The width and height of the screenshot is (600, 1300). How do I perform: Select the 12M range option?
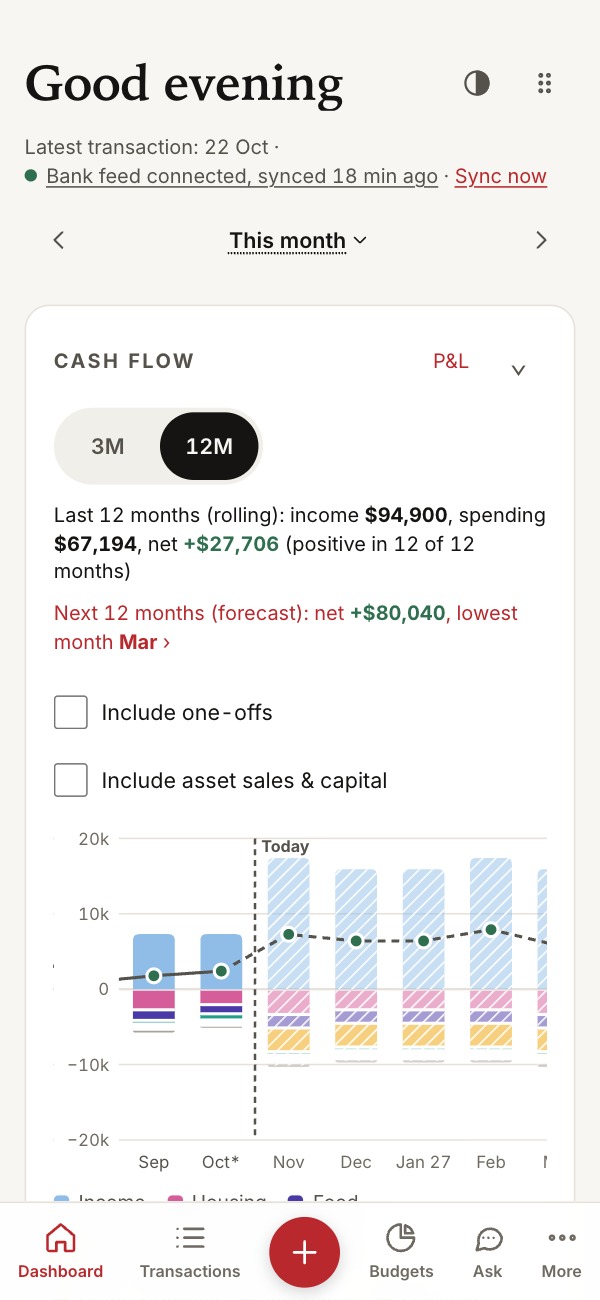(x=209, y=446)
